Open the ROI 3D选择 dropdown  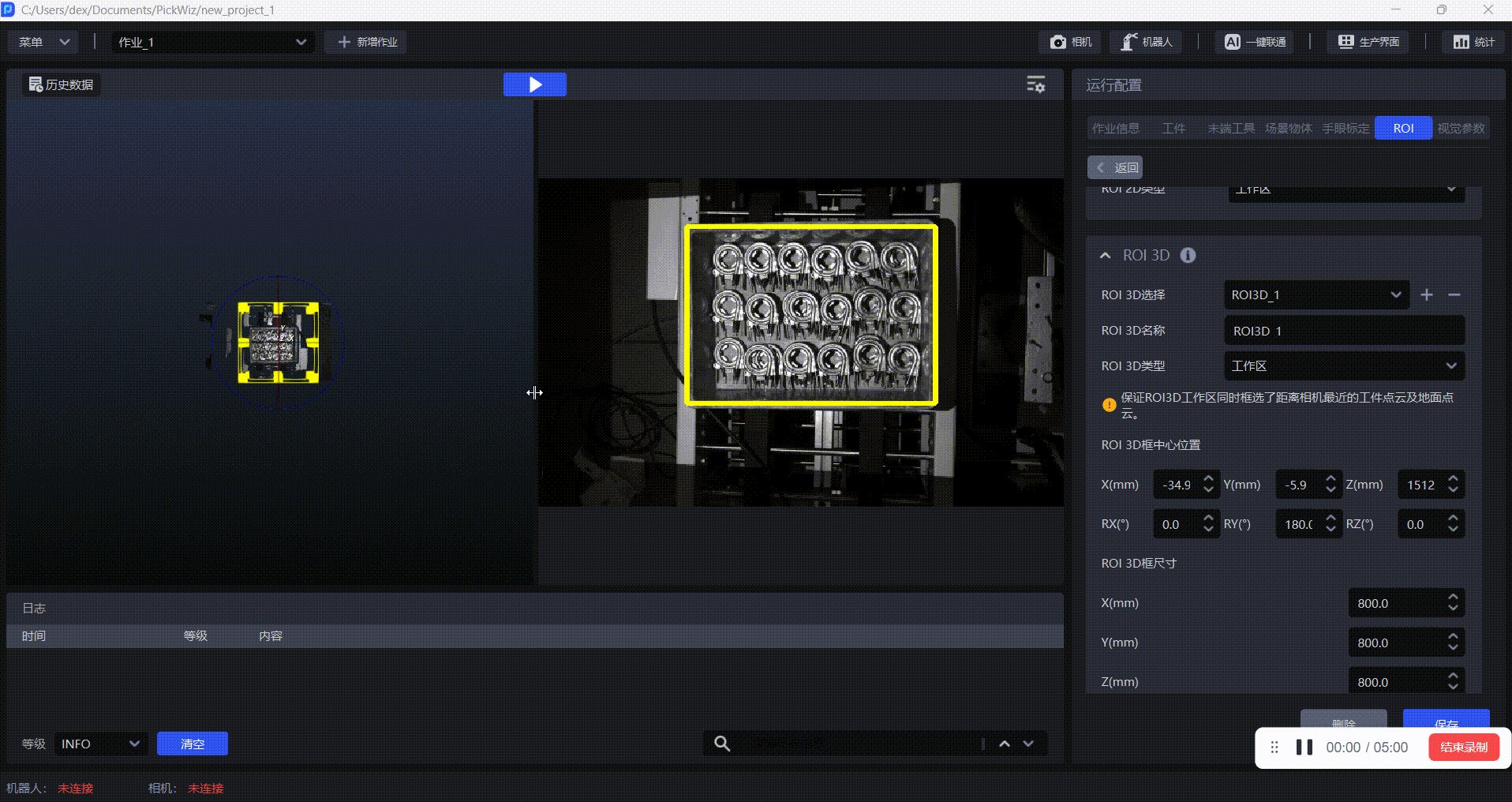pos(1316,294)
